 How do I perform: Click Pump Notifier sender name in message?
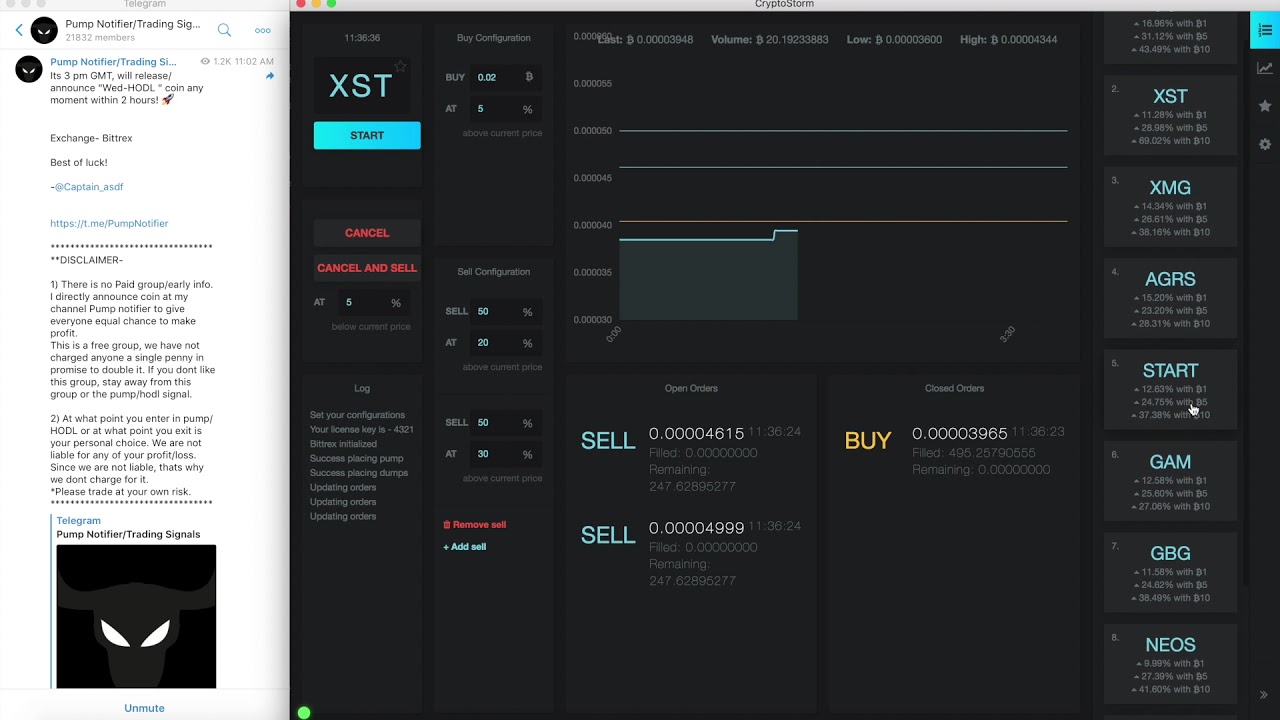(113, 62)
